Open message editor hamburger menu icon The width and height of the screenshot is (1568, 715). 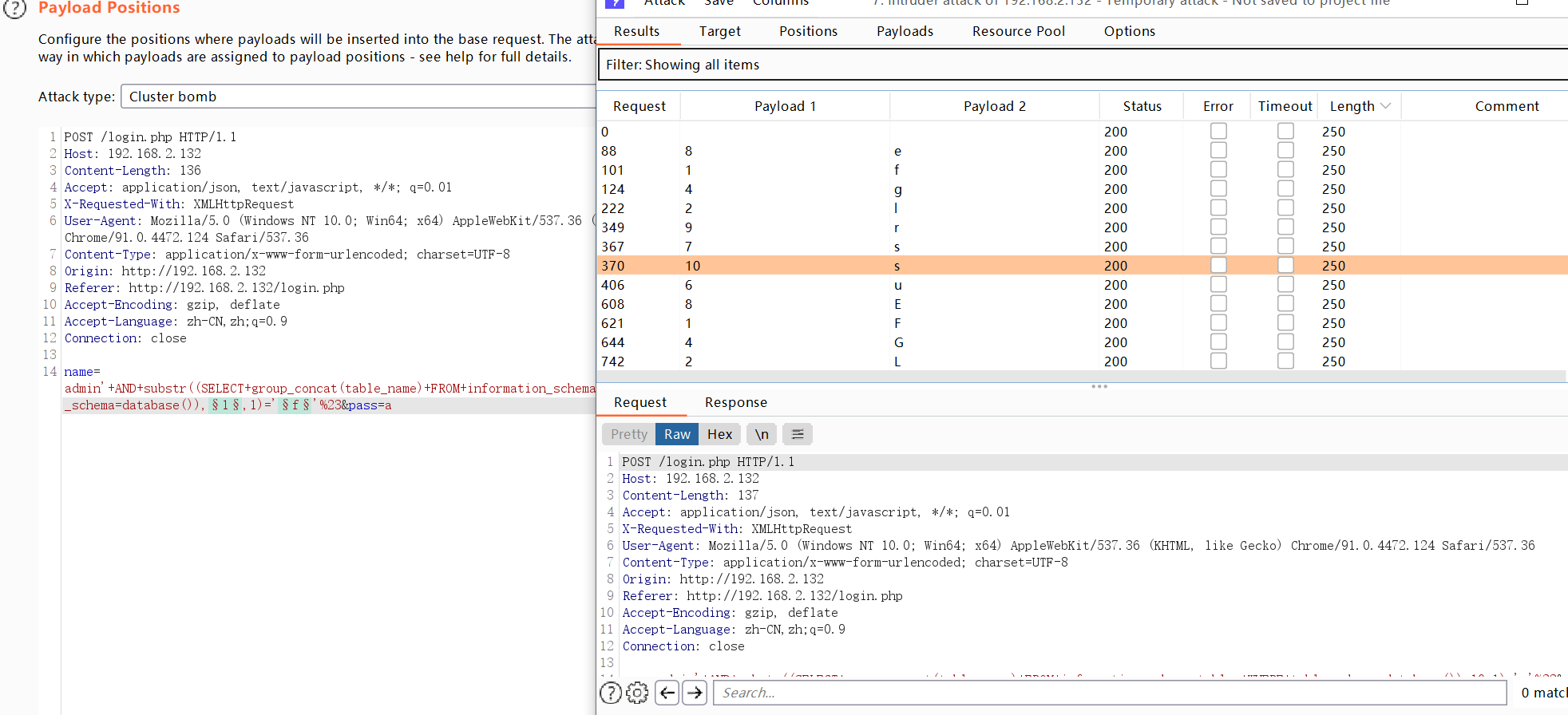point(798,434)
